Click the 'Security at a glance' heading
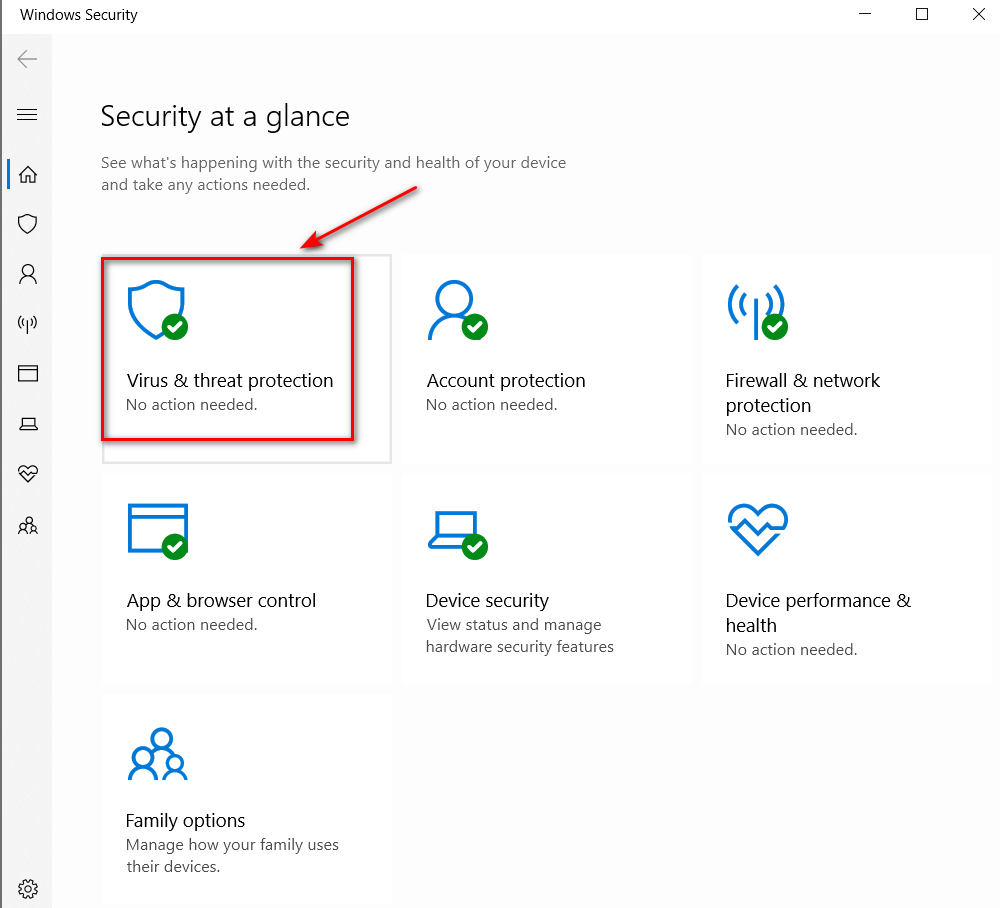The height and width of the screenshot is (908, 1000). [x=225, y=117]
